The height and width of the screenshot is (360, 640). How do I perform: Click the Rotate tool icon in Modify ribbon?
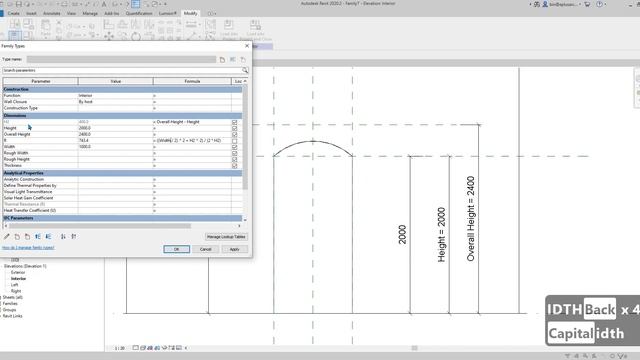[136, 36]
